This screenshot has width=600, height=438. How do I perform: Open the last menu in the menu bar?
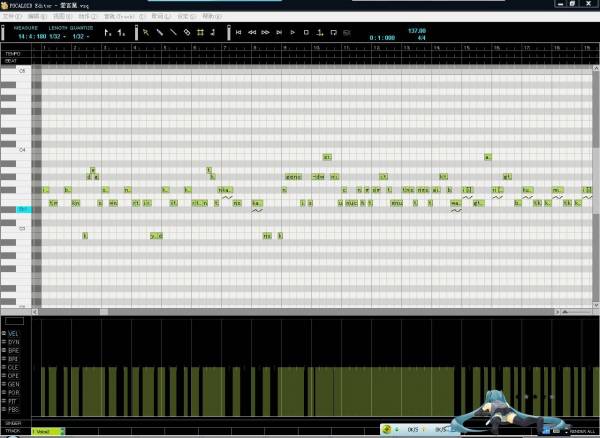[x=212, y=16]
